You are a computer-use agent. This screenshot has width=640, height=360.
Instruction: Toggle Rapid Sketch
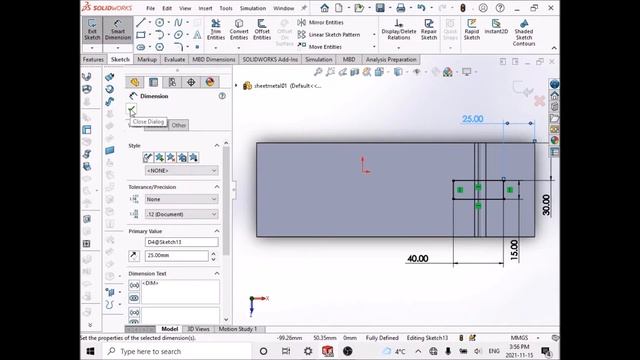[472, 30]
